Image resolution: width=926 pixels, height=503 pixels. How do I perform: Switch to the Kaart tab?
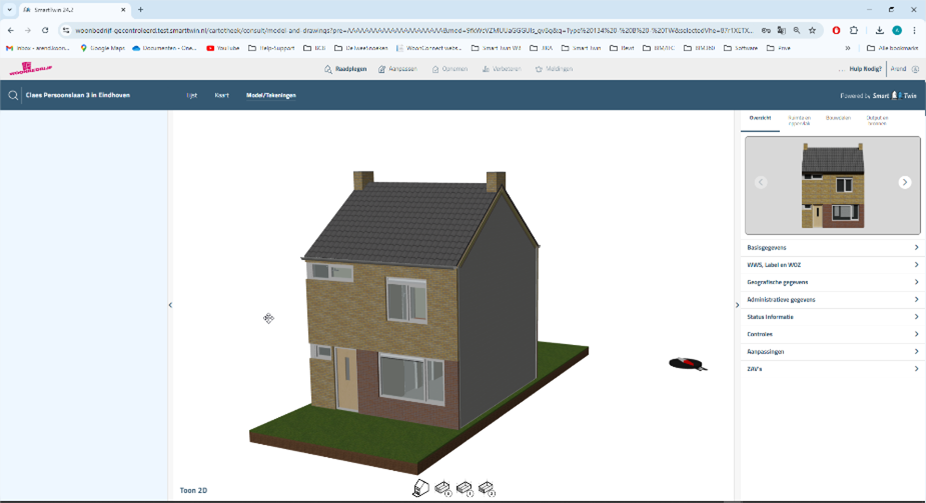222,95
